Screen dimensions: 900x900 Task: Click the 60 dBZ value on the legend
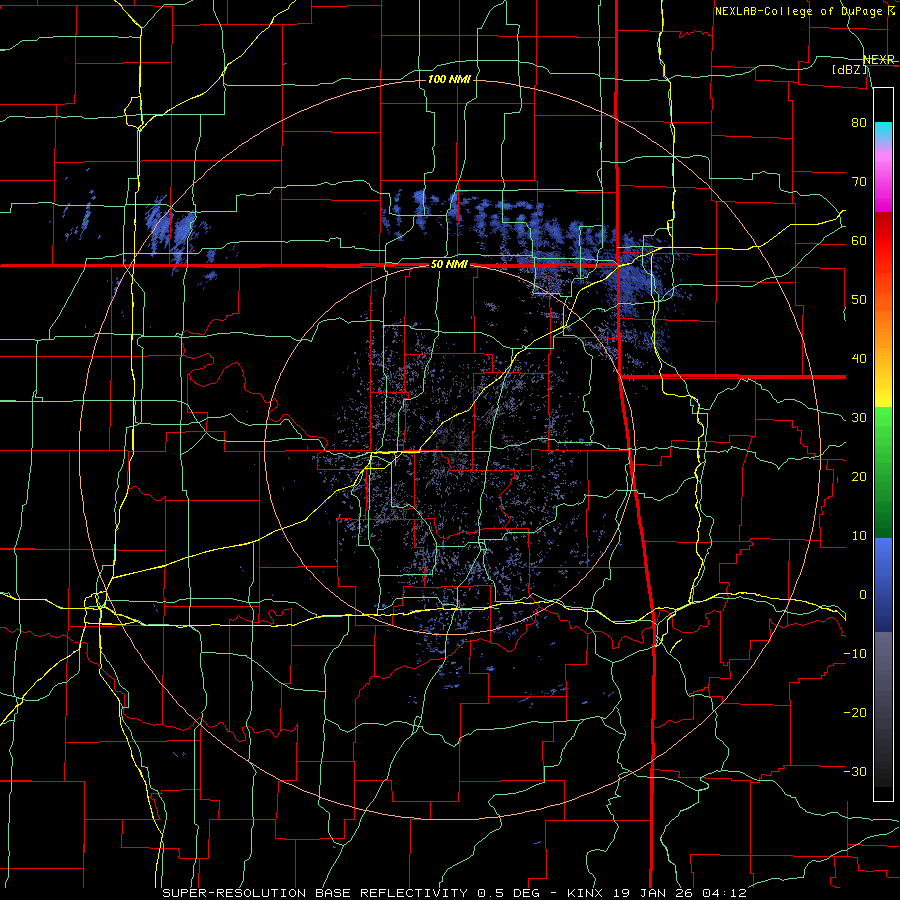click(859, 240)
